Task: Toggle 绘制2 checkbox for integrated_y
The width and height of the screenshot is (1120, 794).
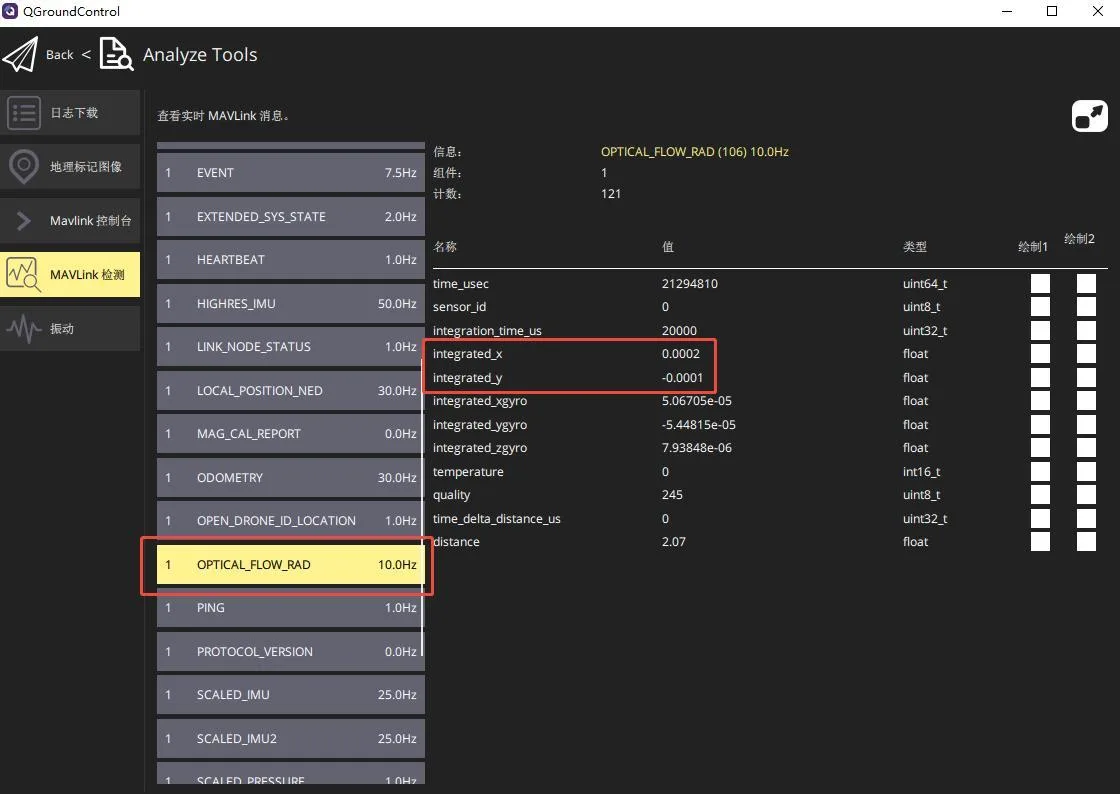Action: [x=1086, y=377]
